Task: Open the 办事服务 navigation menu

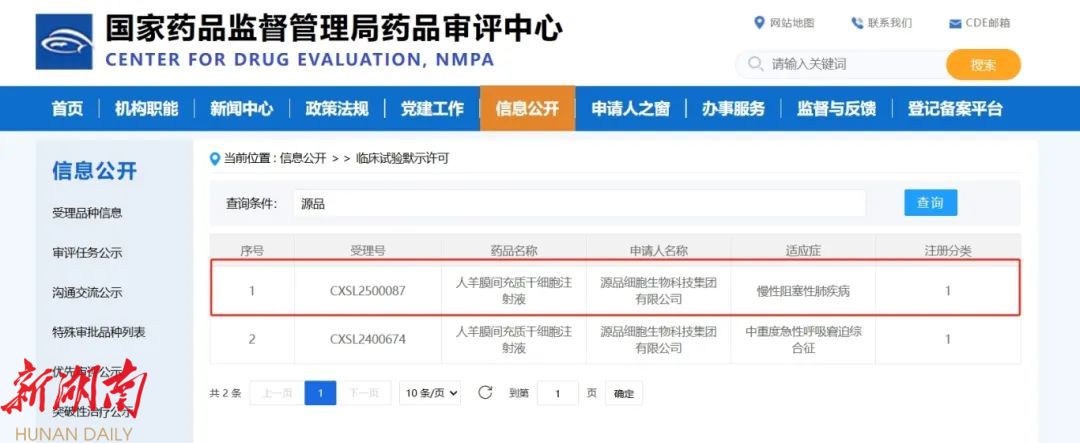Action: 733,109
